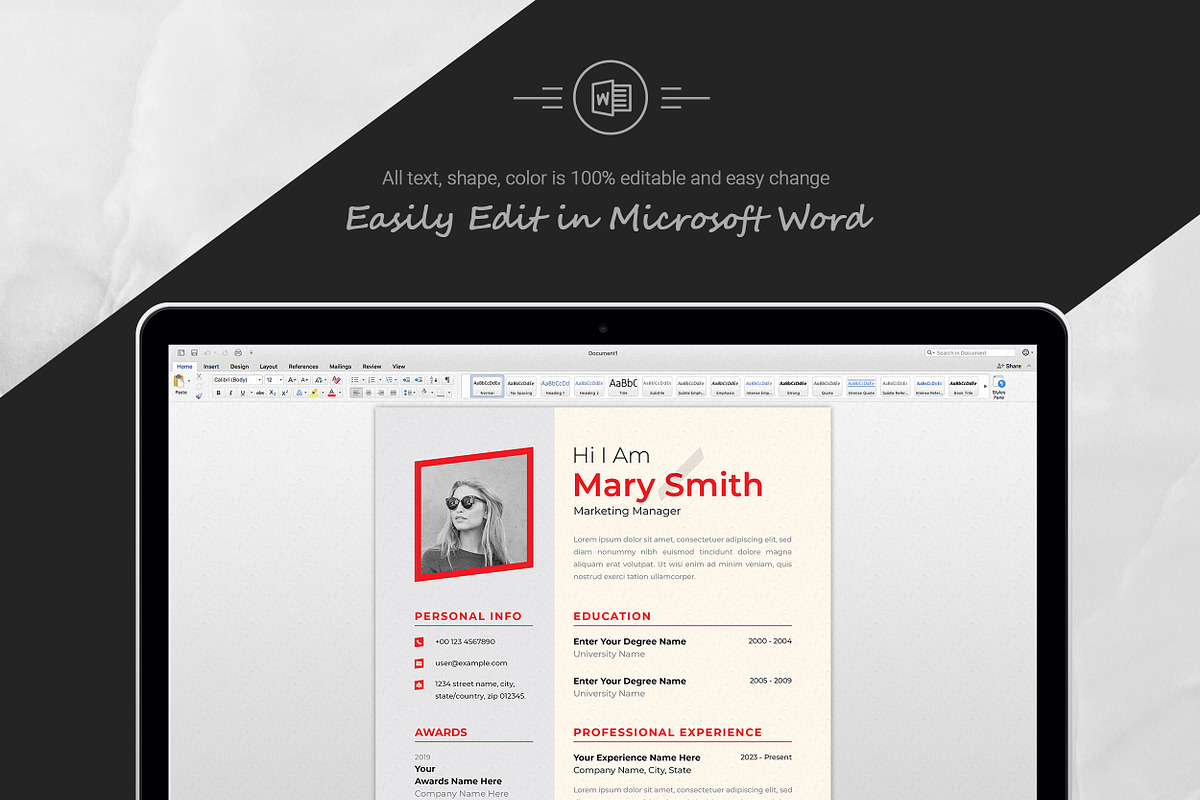
Task: Open the font color dropdown arrow
Action: [340, 392]
